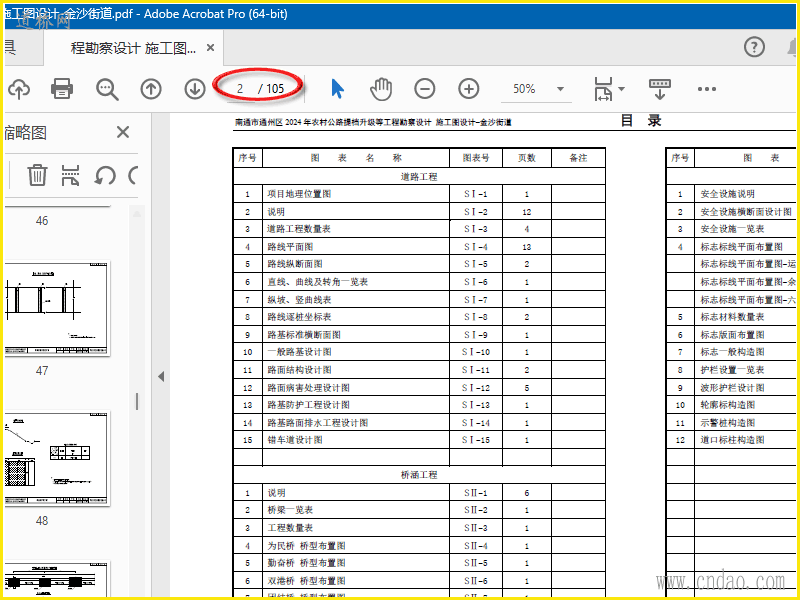800x600 pixels.
Task: Collapse the navigation pane arrow
Action: (x=161, y=377)
